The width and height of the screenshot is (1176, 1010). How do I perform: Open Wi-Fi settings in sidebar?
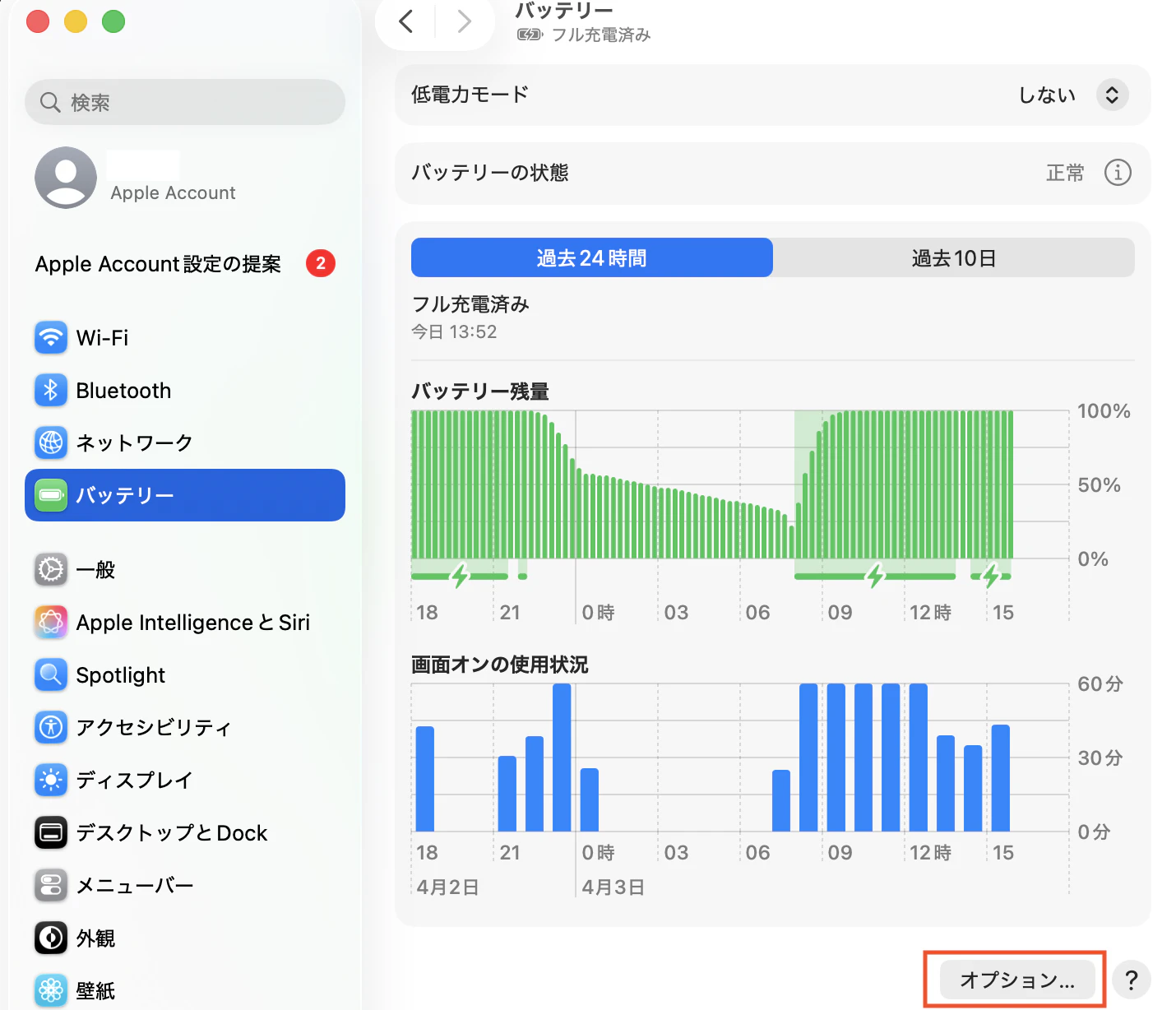(185, 338)
